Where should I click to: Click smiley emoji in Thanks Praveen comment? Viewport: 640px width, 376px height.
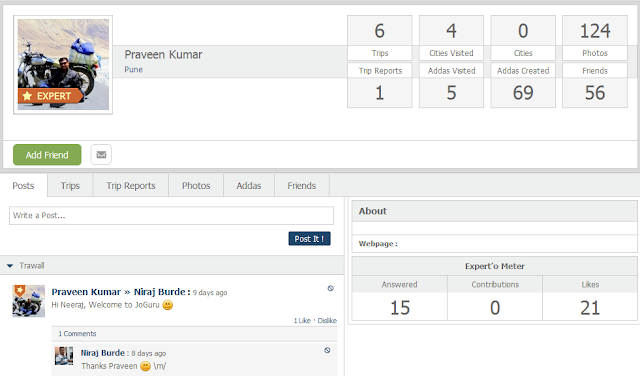(x=145, y=366)
